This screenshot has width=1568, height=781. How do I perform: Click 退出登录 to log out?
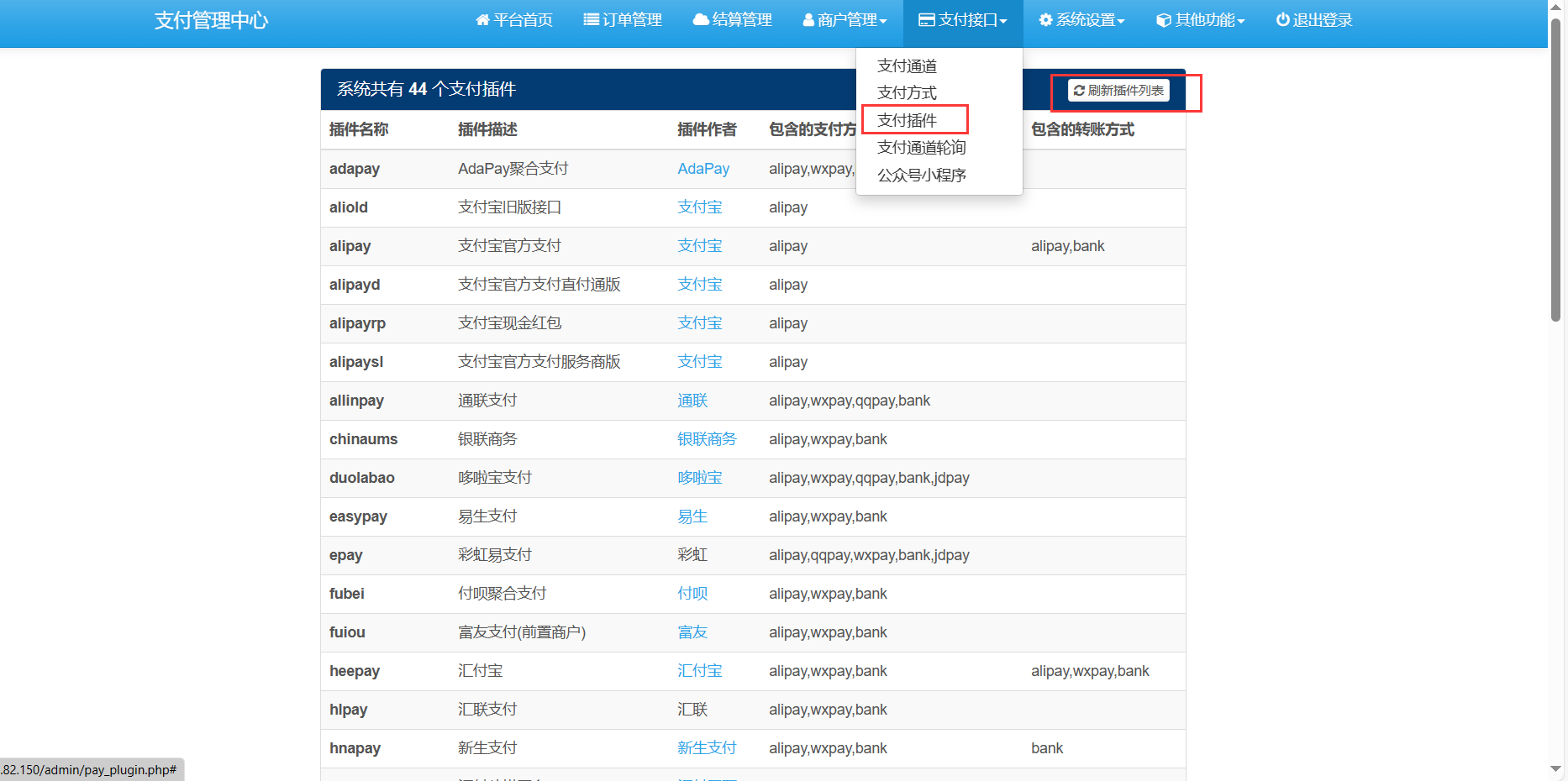pos(1314,20)
